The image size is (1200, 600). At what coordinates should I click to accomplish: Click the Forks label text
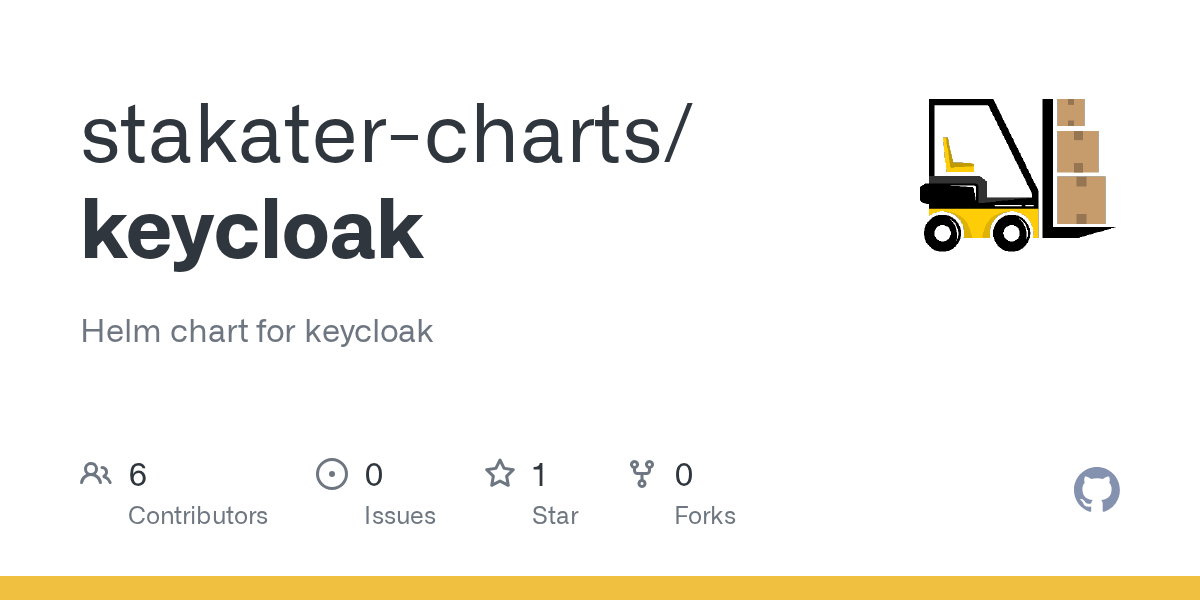[x=705, y=516]
